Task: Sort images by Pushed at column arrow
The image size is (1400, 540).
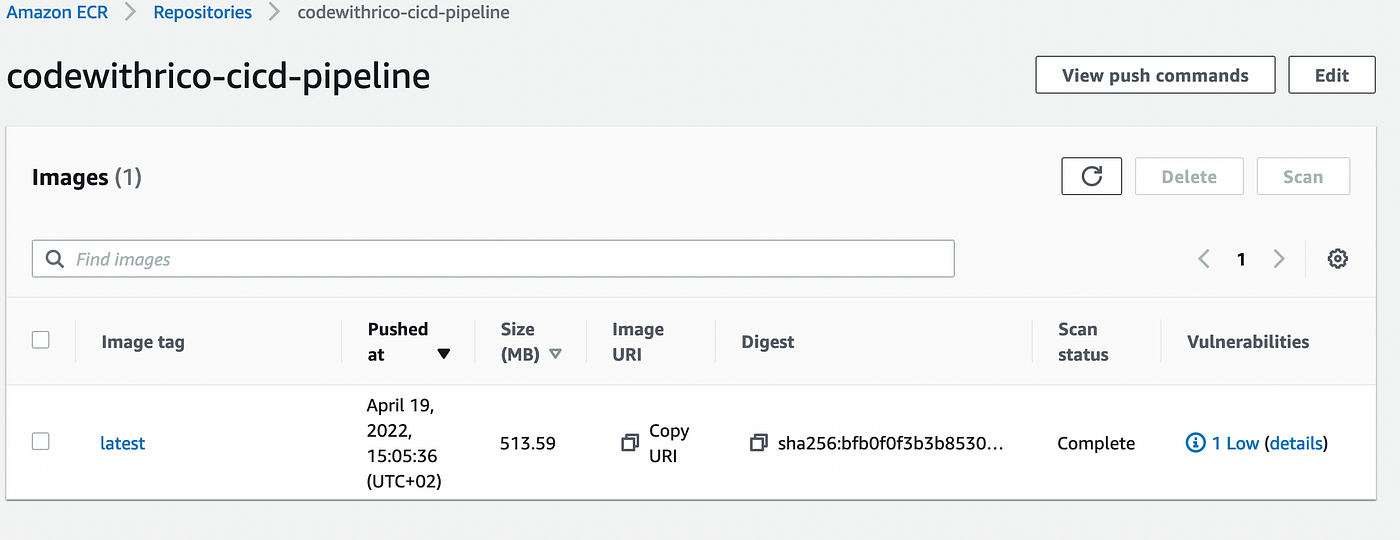Action: 444,353
